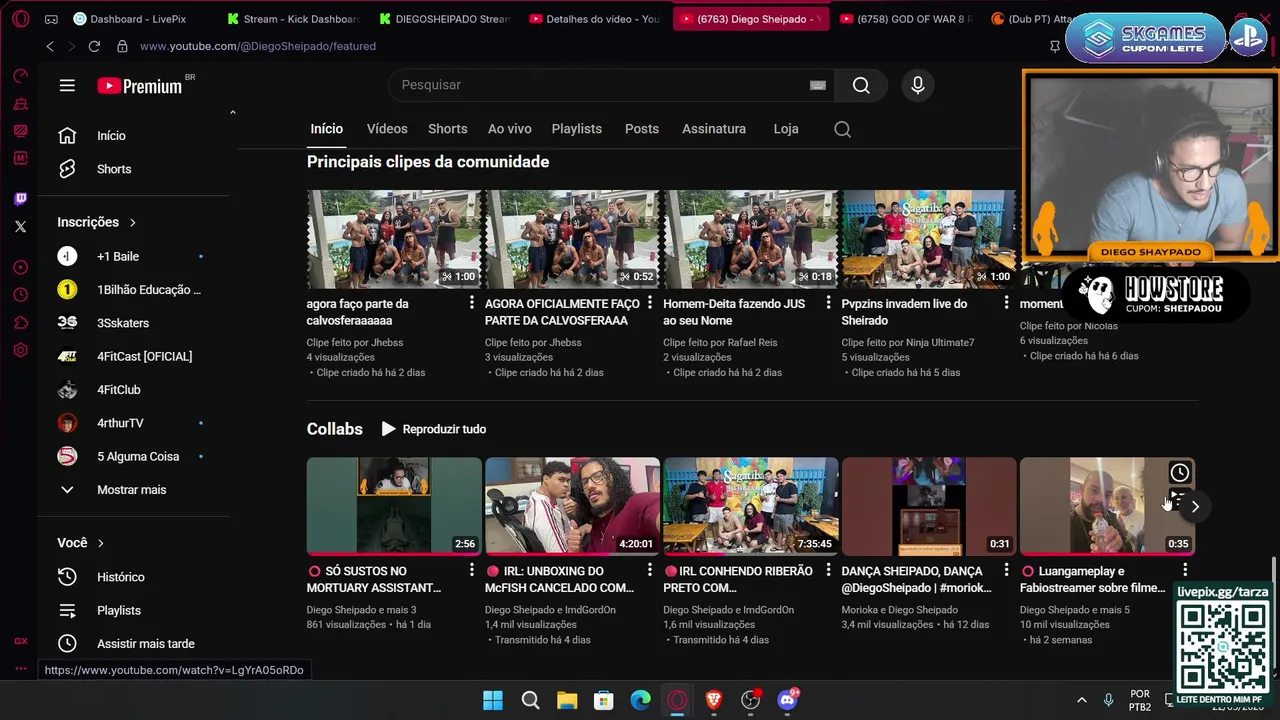Viewport: 1280px width, 720px height.
Task: Switch to Posts channel tab
Action: click(642, 129)
